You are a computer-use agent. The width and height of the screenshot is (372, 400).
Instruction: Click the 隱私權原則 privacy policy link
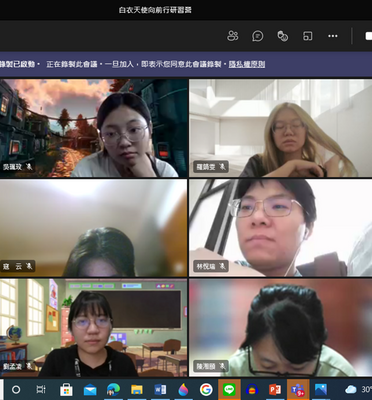tap(247, 64)
